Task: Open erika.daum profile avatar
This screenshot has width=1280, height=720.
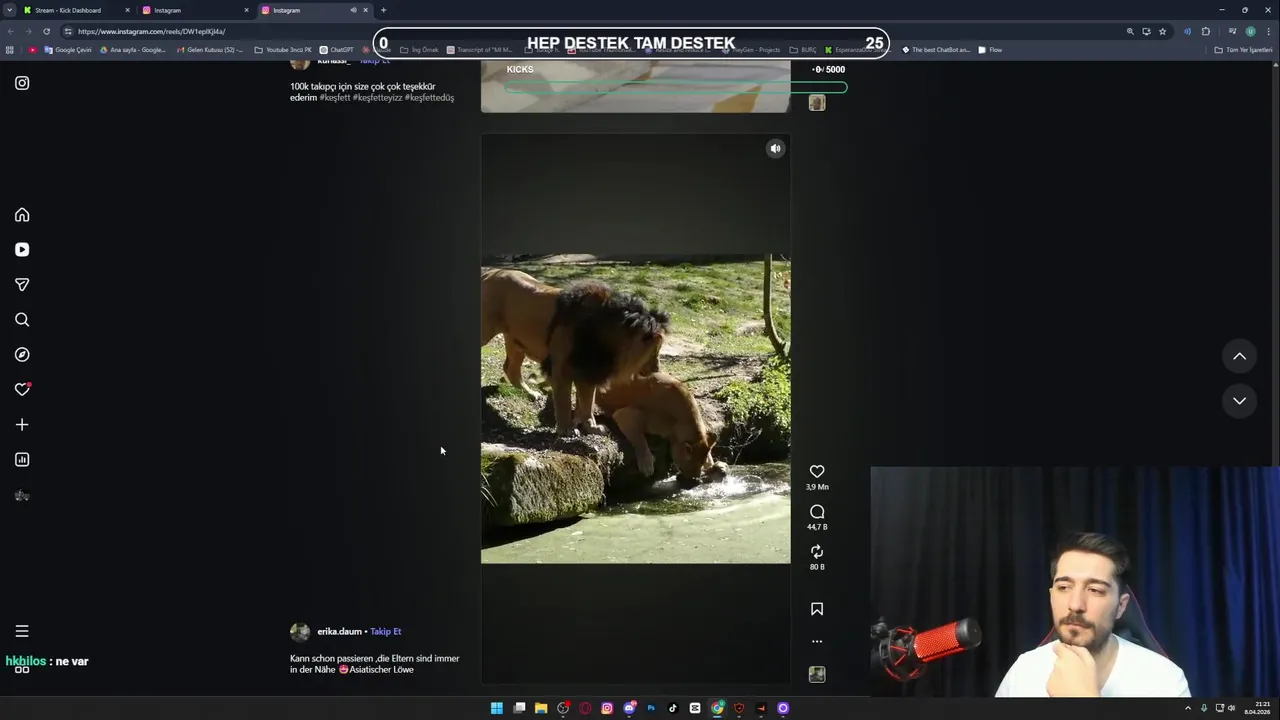Action: click(x=300, y=632)
